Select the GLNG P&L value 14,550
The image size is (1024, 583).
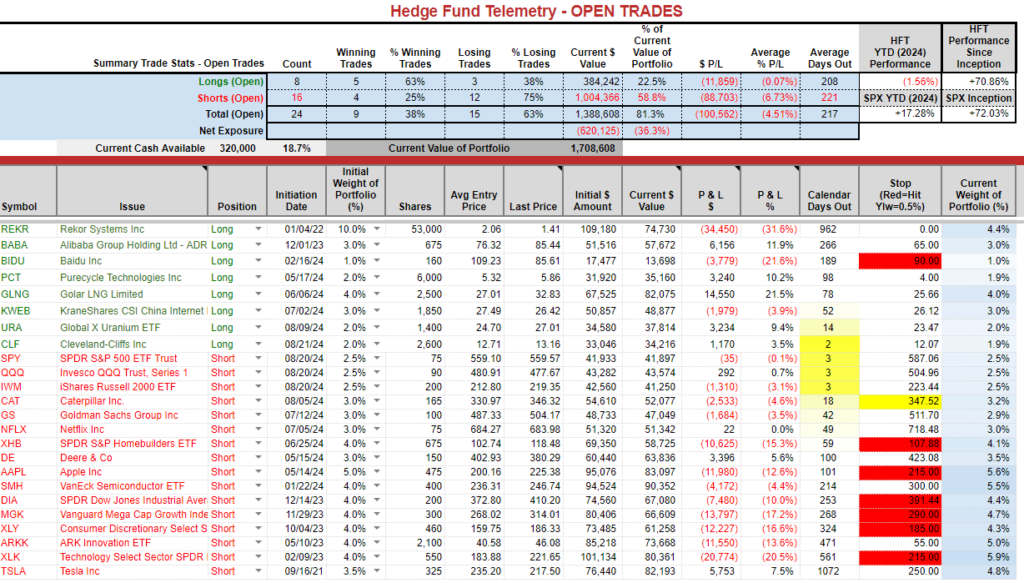[x=711, y=294]
